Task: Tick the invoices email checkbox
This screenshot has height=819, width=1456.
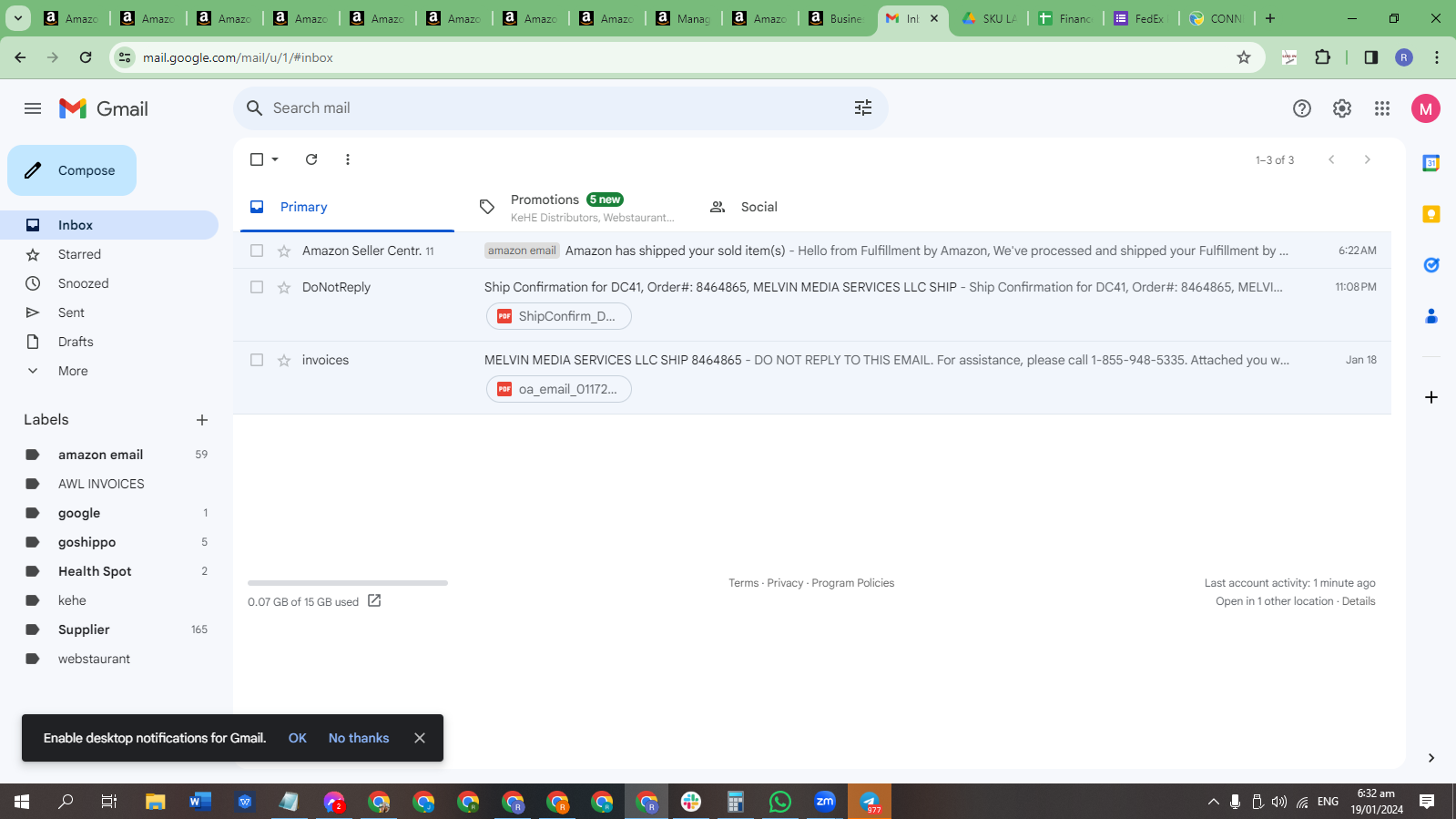Action: pyautogui.click(x=257, y=360)
